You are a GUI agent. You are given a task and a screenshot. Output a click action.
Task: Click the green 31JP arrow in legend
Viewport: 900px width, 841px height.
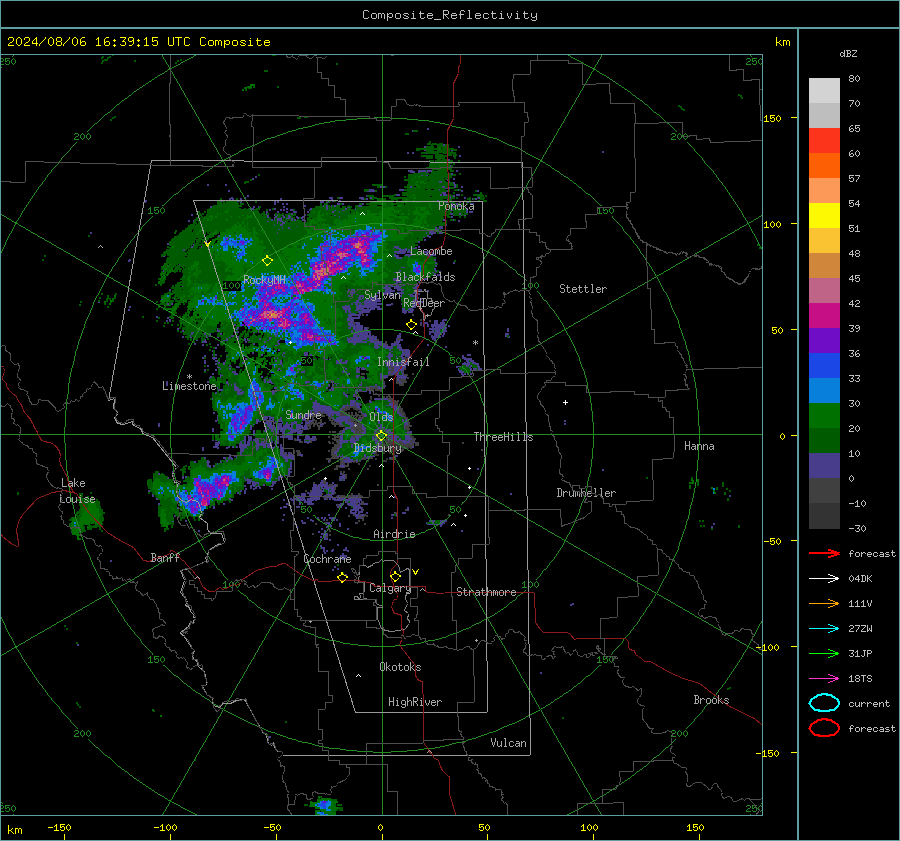click(824, 653)
